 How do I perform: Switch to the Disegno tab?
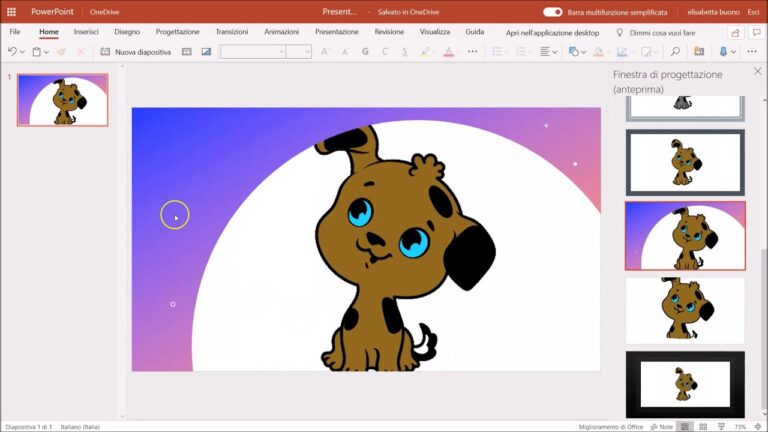pyautogui.click(x=127, y=32)
